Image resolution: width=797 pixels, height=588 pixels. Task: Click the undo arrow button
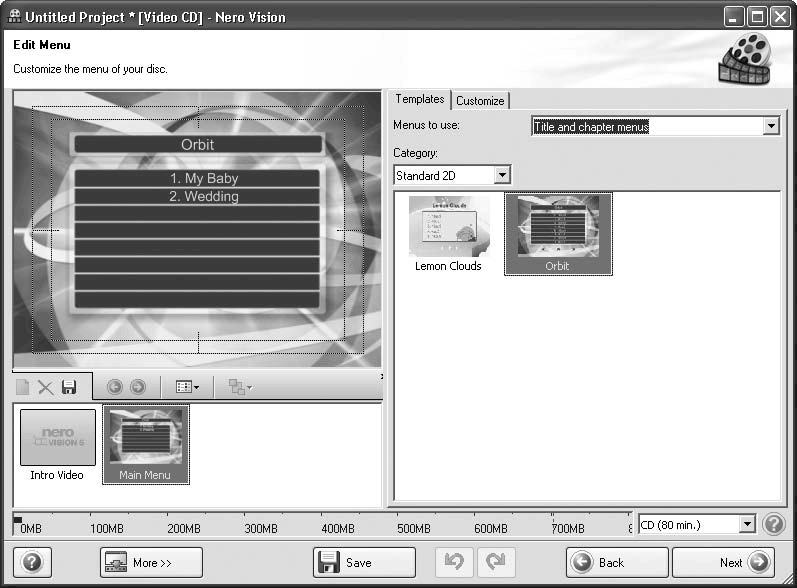pos(454,562)
